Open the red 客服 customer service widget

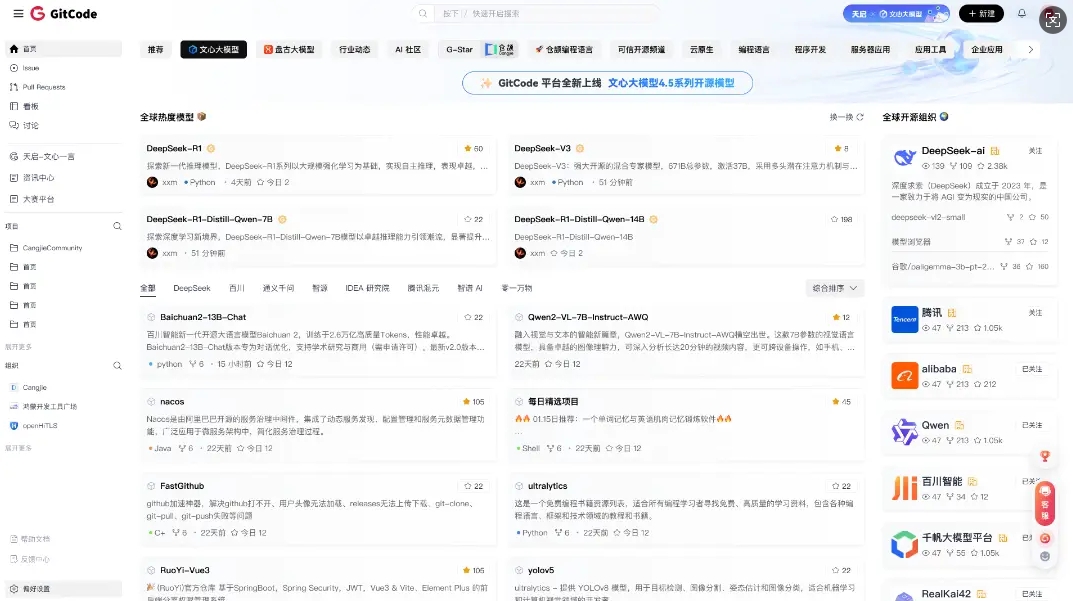click(x=1044, y=502)
